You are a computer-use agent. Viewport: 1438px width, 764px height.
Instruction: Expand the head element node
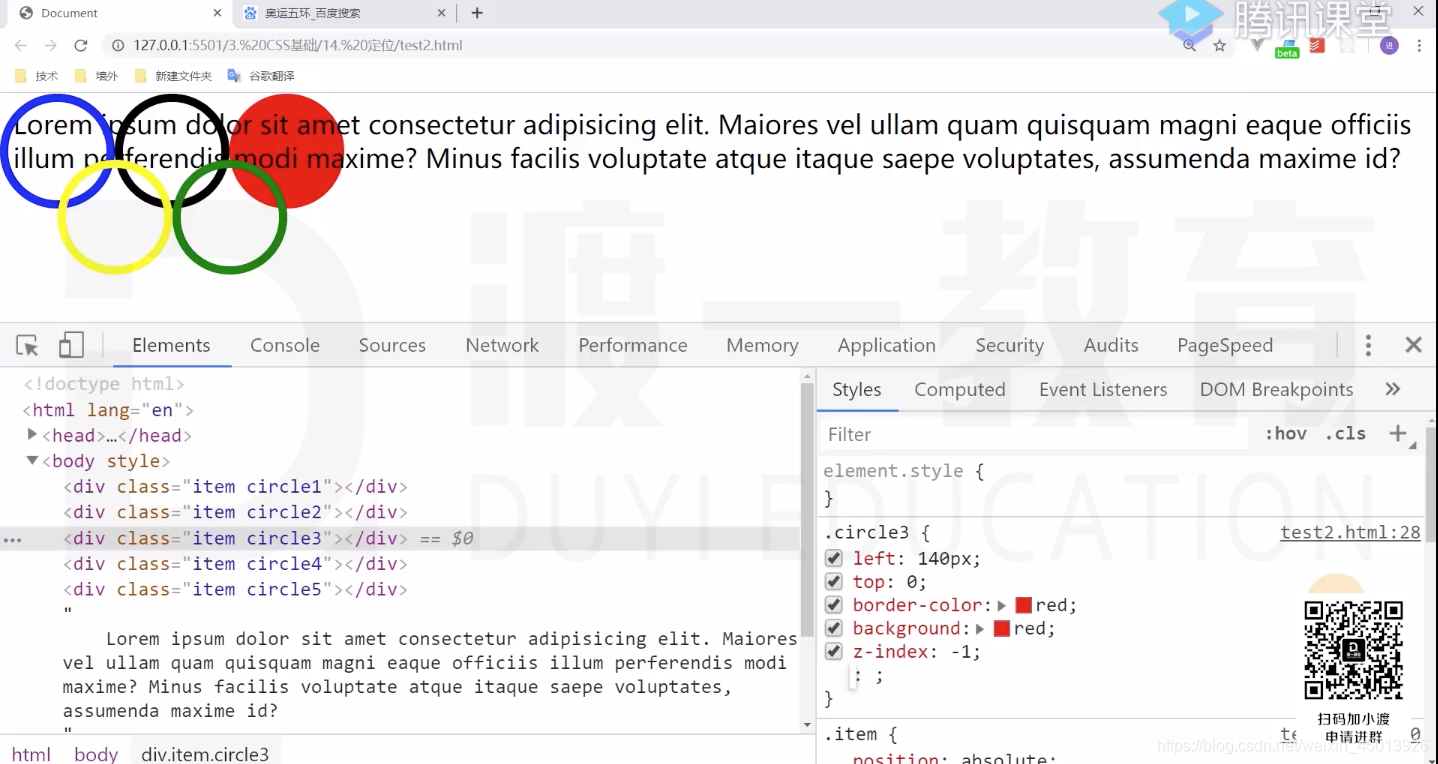click(32, 435)
